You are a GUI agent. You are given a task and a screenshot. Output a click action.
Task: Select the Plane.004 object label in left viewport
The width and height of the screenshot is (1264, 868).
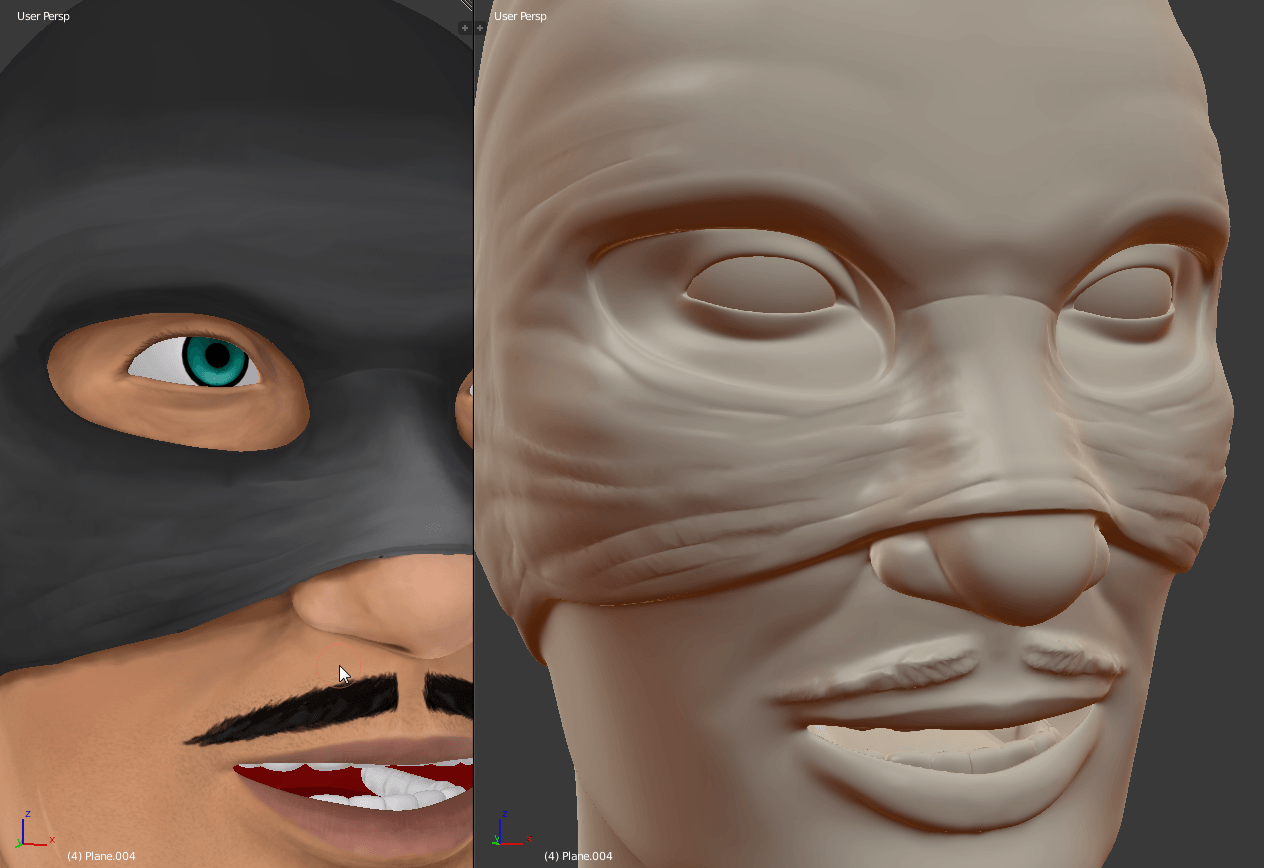click(x=101, y=856)
